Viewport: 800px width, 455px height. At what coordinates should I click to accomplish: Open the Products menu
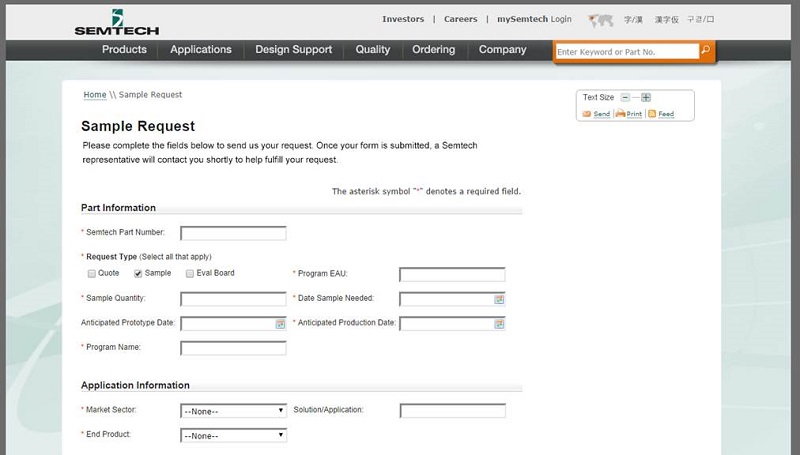click(x=124, y=49)
